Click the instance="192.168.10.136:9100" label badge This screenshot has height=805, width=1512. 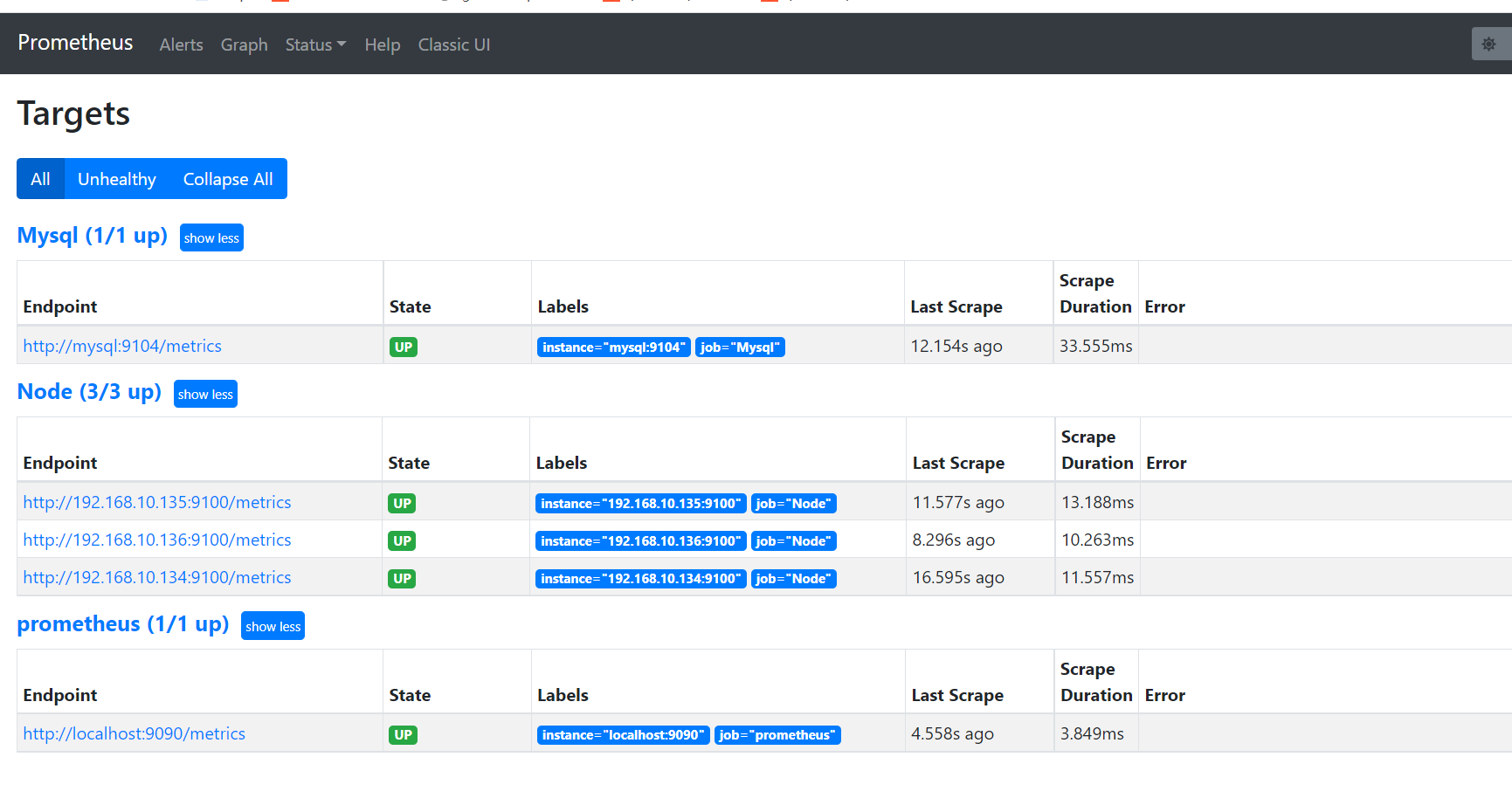click(x=641, y=540)
